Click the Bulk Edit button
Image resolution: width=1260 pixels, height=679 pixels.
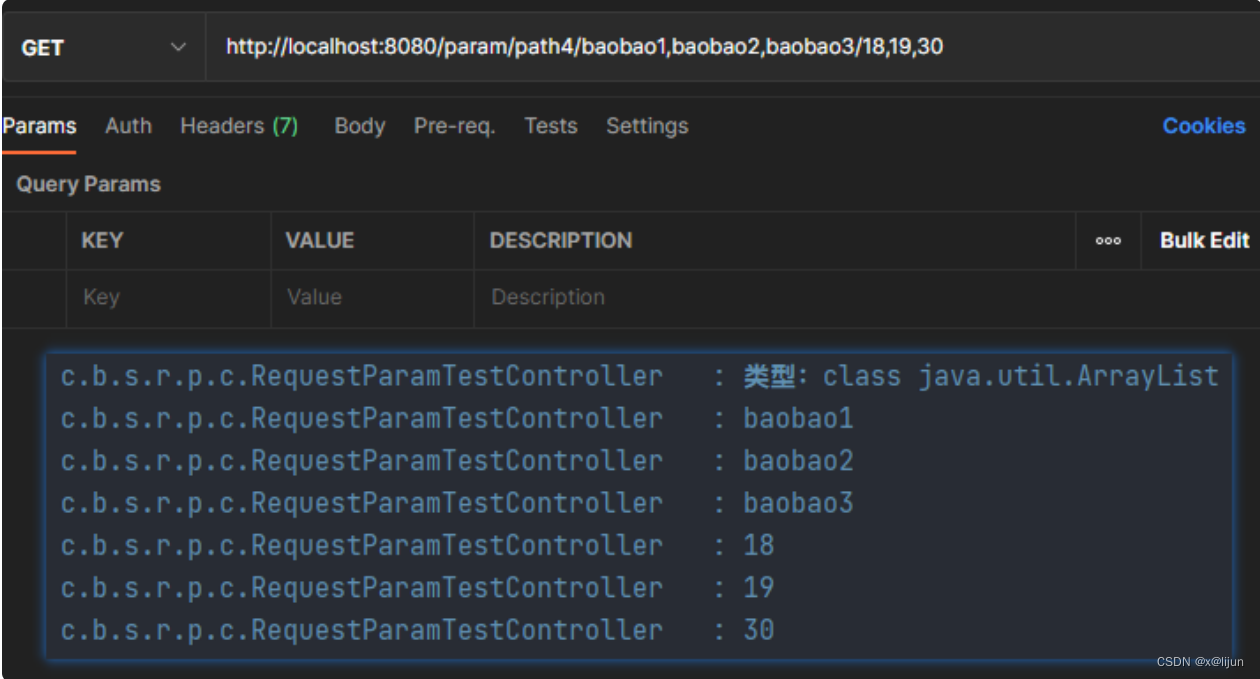pos(1204,240)
